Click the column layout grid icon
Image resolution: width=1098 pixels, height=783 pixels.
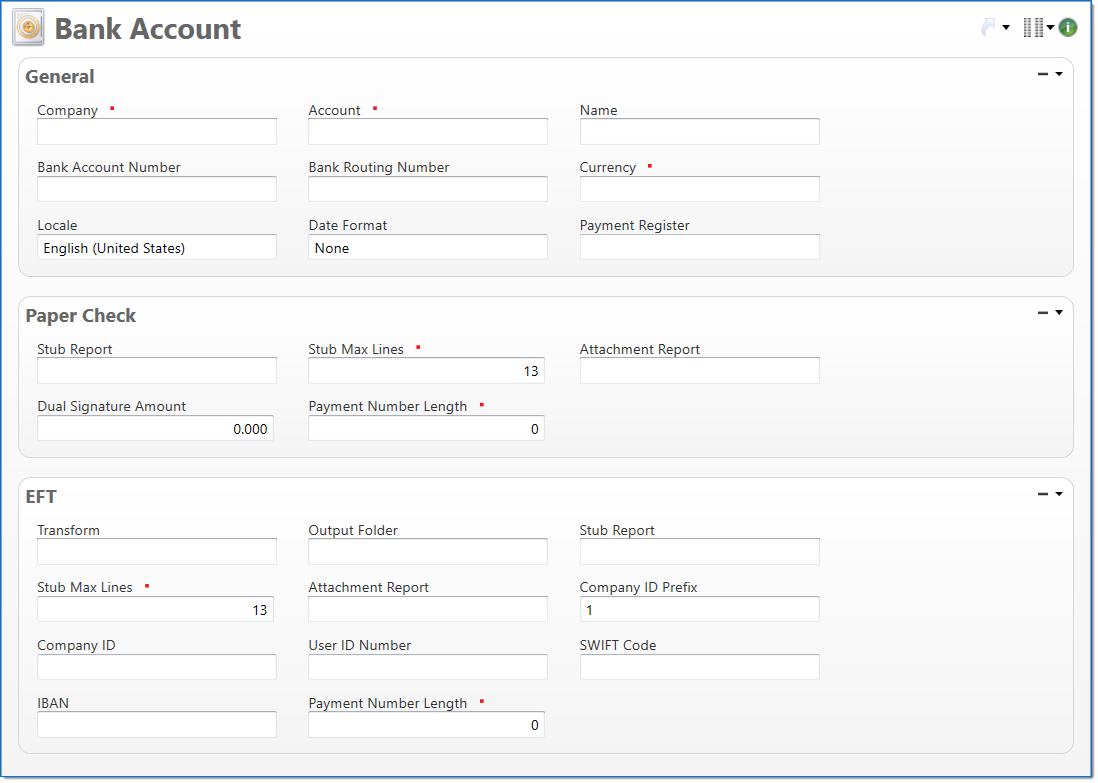tap(1033, 28)
